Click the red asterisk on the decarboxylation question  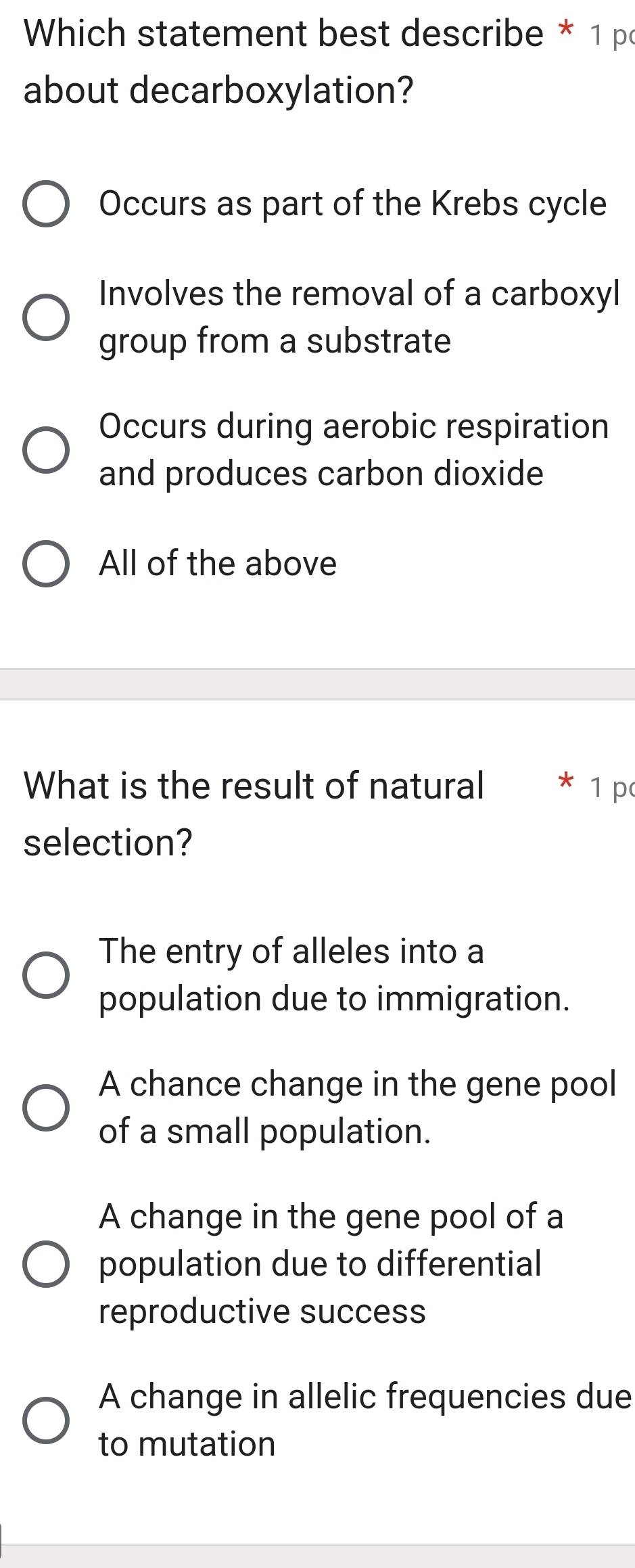coord(567,27)
